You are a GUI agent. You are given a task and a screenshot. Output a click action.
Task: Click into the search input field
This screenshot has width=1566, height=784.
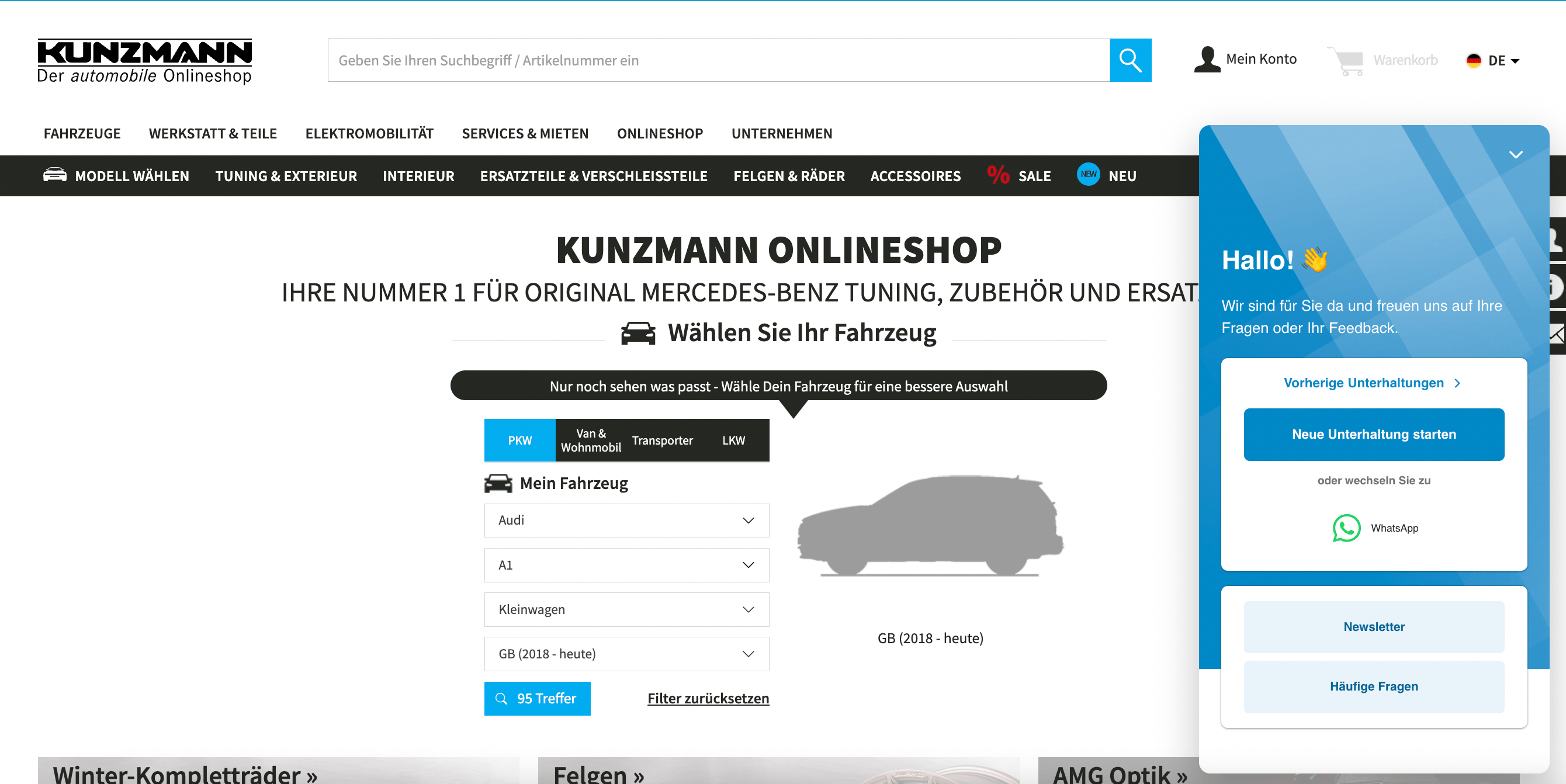click(719, 60)
